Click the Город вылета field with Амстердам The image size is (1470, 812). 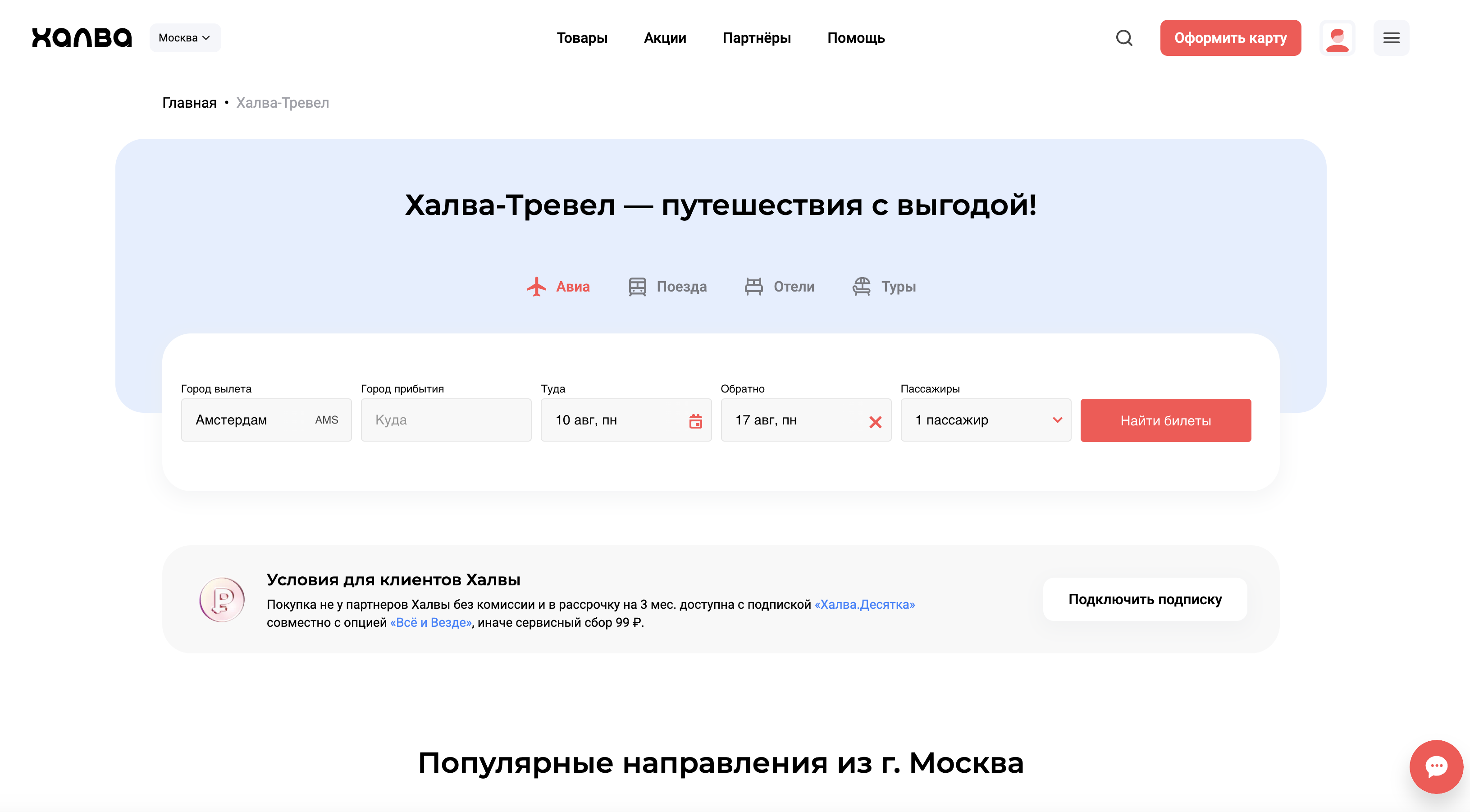pos(266,420)
